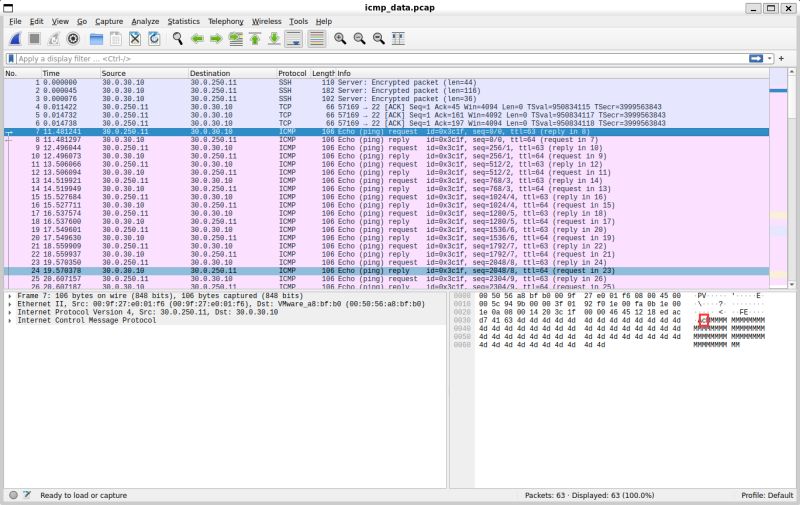Go to next packet green right arrow

(216, 39)
